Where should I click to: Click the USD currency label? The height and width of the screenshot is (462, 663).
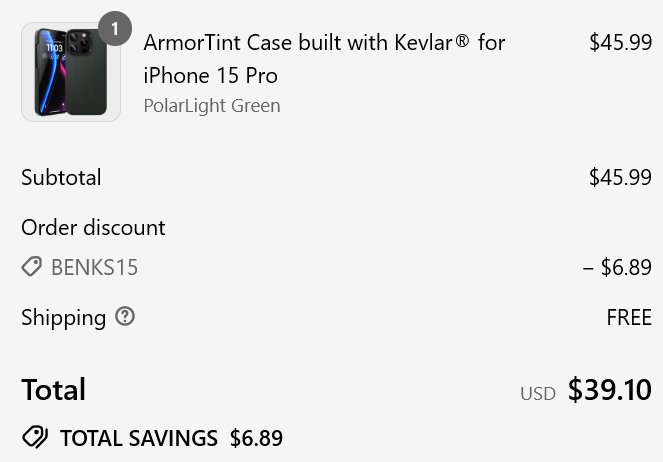tap(538, 394)
